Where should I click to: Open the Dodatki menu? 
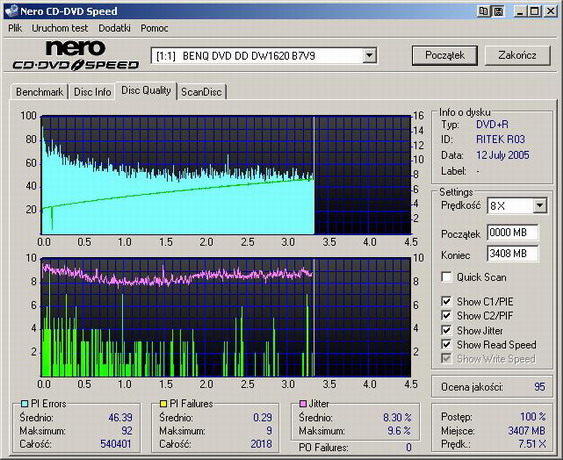point(114,28)
